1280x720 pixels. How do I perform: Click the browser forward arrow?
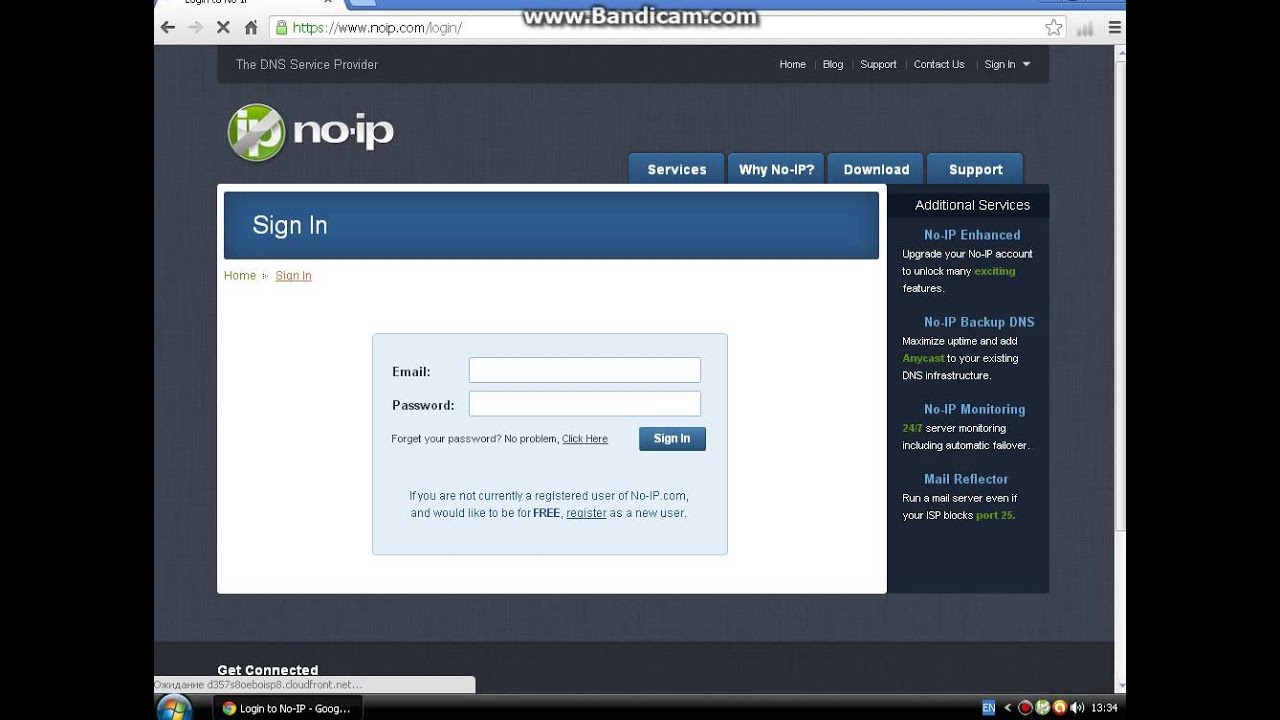(196, 28)
